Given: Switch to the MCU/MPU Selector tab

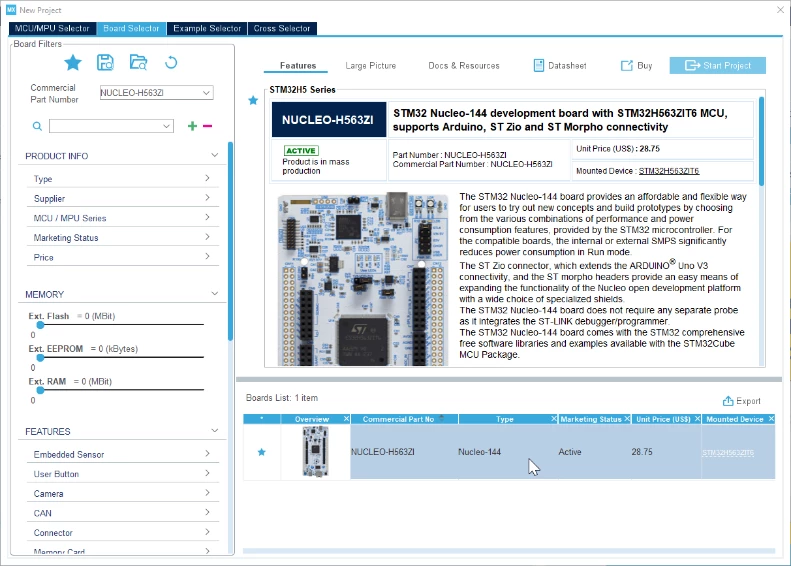Looking at the screenshot, I should 52,28.
